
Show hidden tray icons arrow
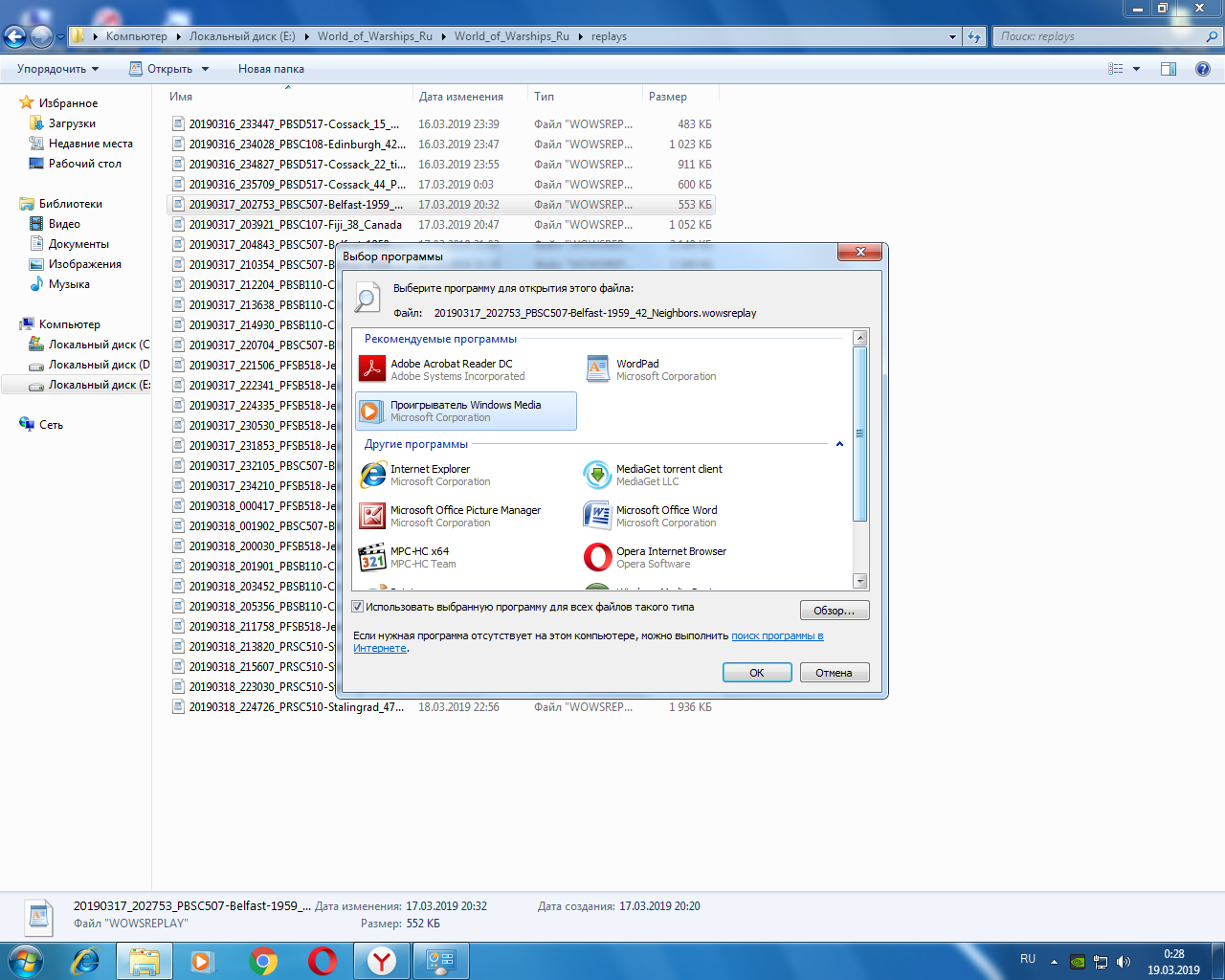point(1054,962)
